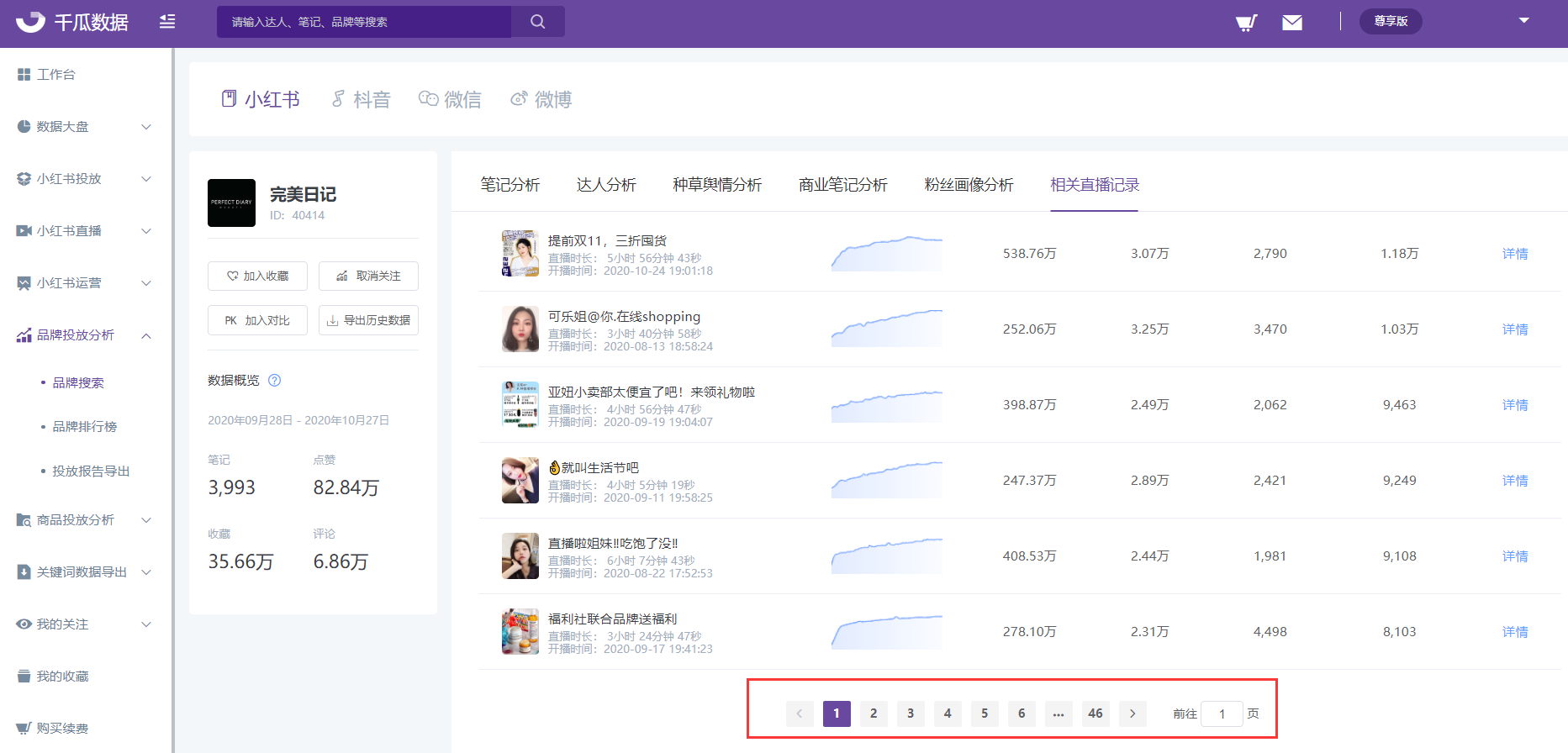
Task: Focus the top search input field
Action: (x=364, y=22)
